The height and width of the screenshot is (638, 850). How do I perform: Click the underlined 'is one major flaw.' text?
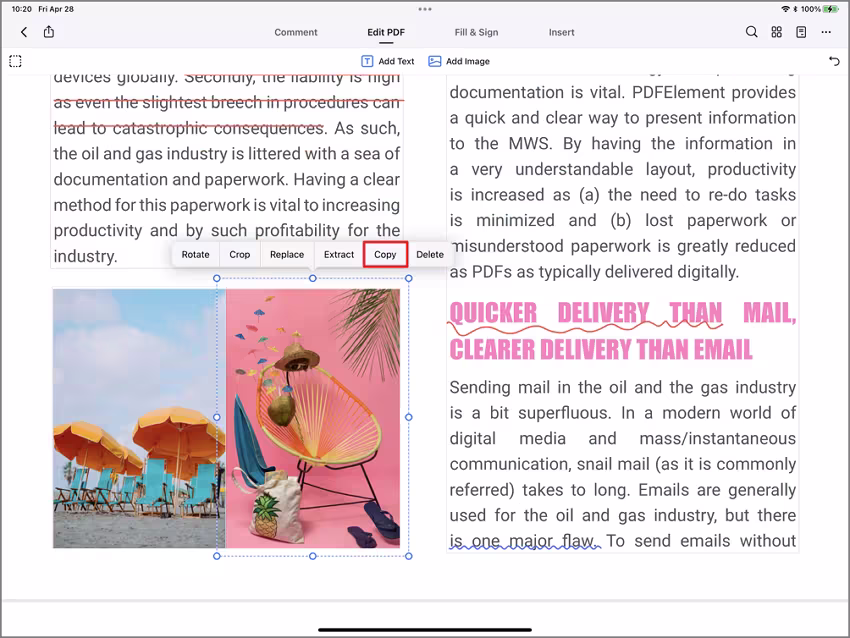524,540
